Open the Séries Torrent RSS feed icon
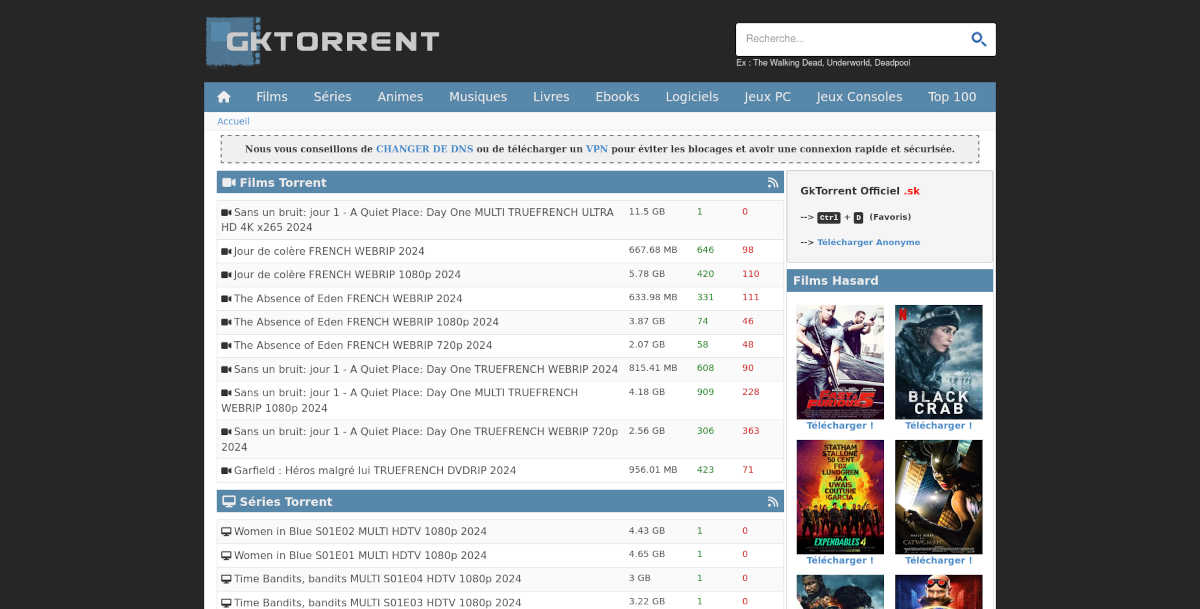The image size is (1200, 609). tap(773, 502)
